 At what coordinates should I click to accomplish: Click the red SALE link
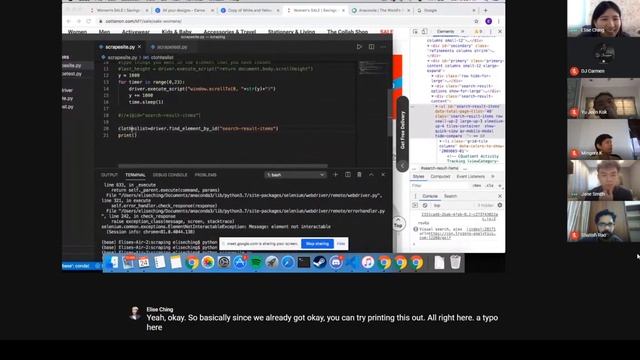coord(386,32)
